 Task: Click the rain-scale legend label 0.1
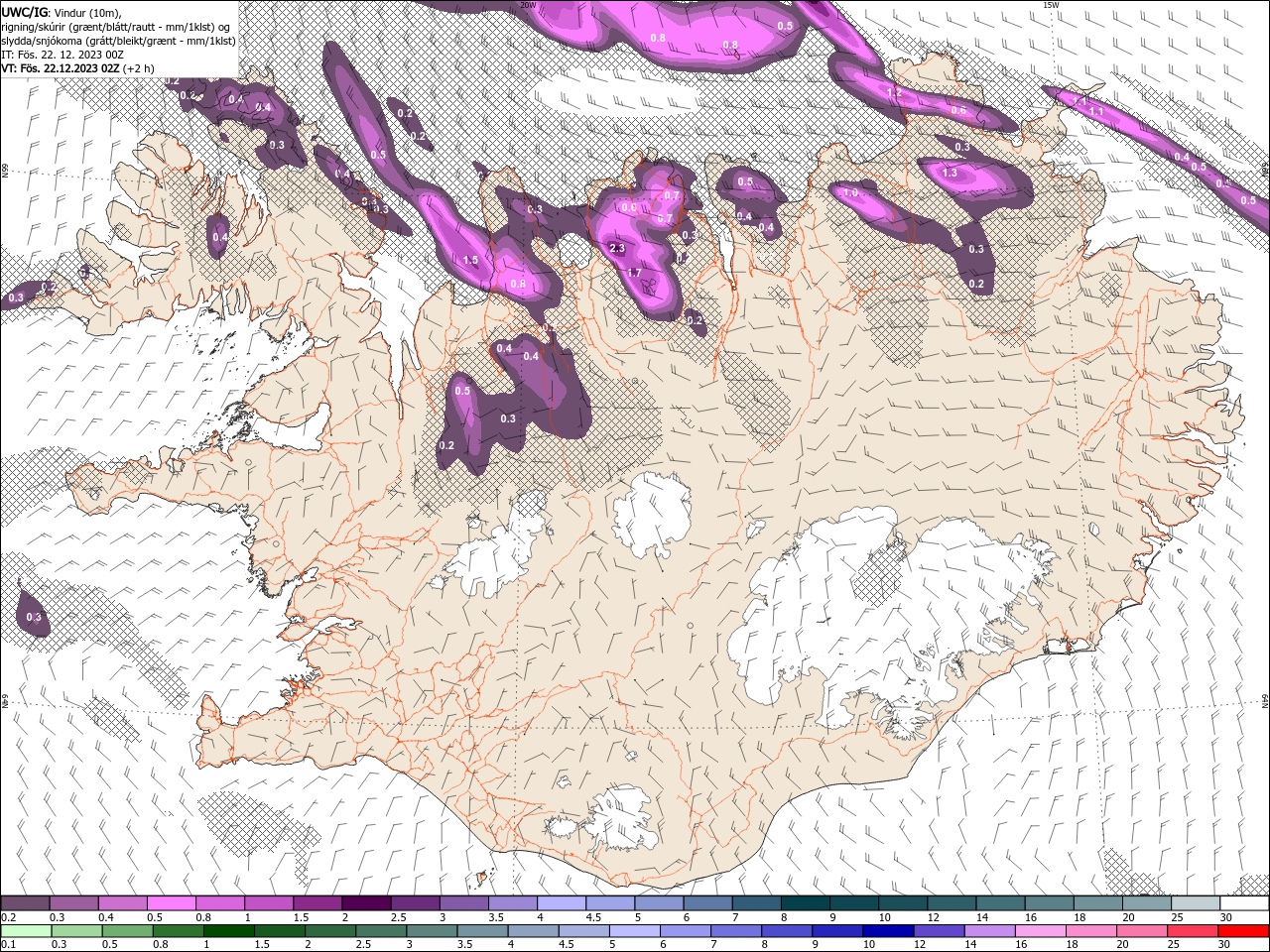(x=8, y=945)
